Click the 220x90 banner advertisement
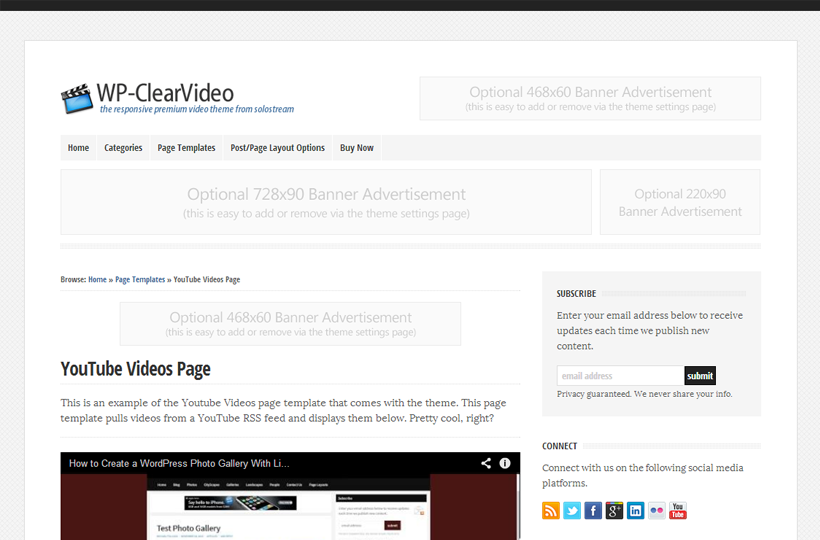820x540 pixels. (680, 202)
